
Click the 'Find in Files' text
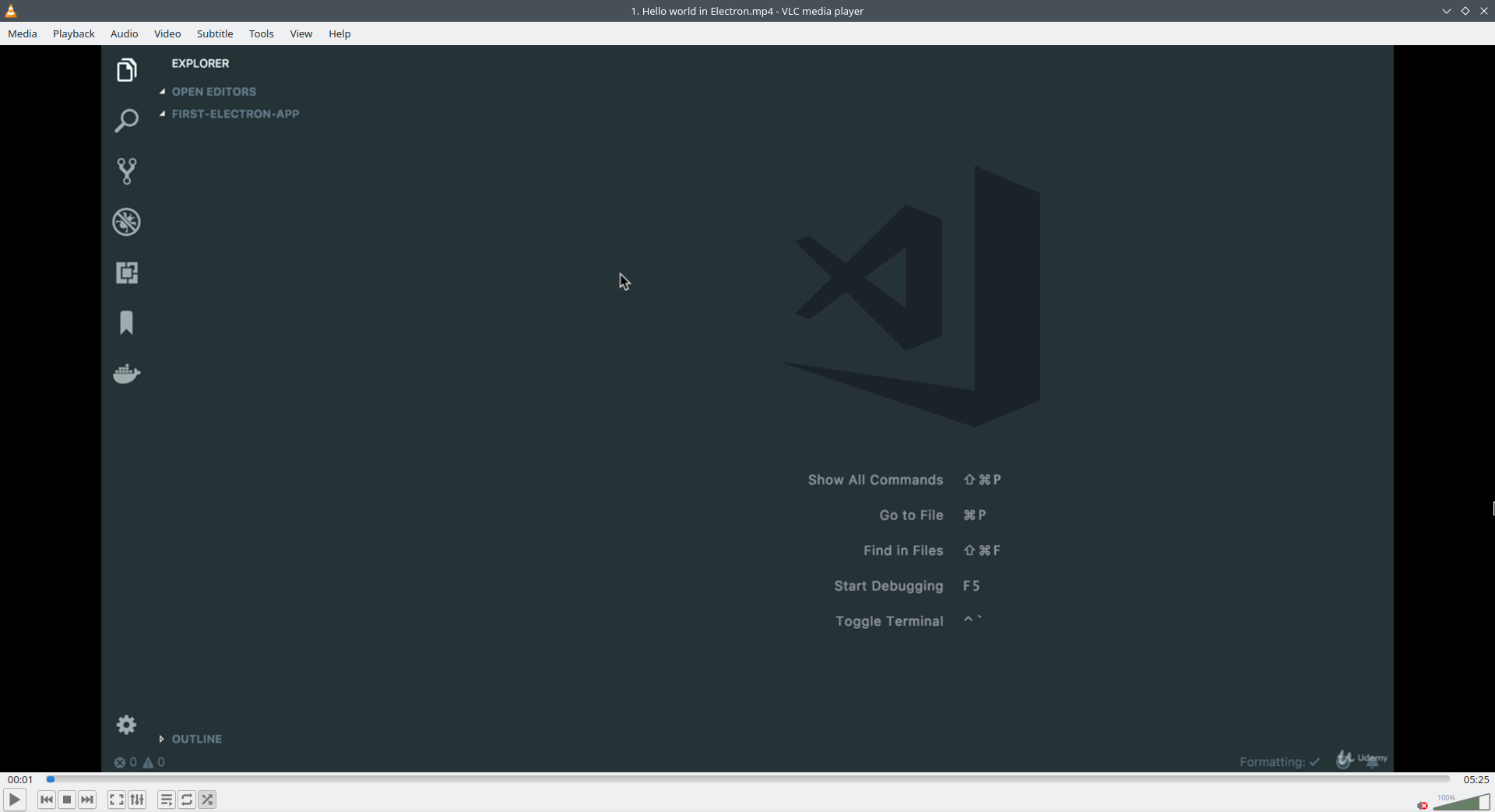point(903,550)
